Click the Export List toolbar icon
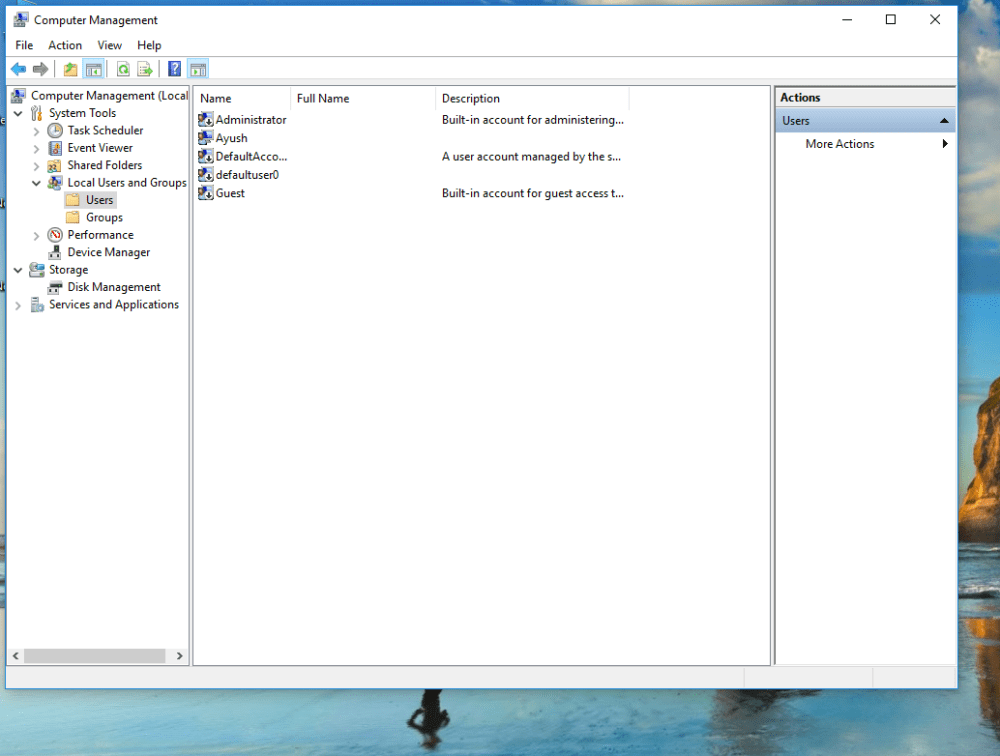The height and width of the screenshot is (756, 1000). (x=145, y=69)
